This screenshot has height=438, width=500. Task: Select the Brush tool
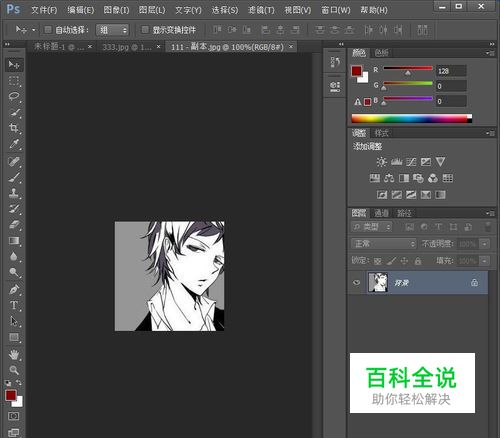pos(14,178)
